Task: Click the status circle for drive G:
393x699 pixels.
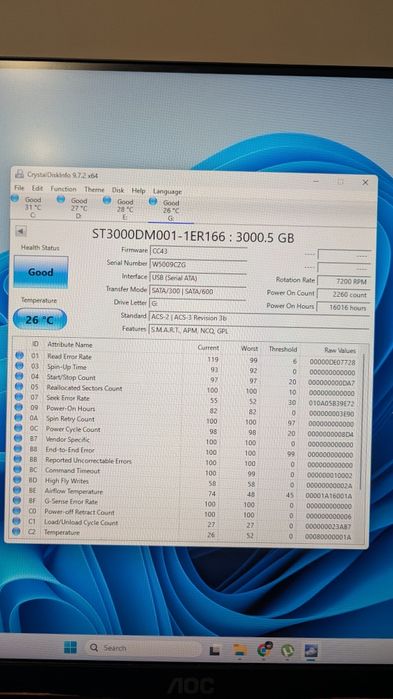Action: tap(153, 201)
